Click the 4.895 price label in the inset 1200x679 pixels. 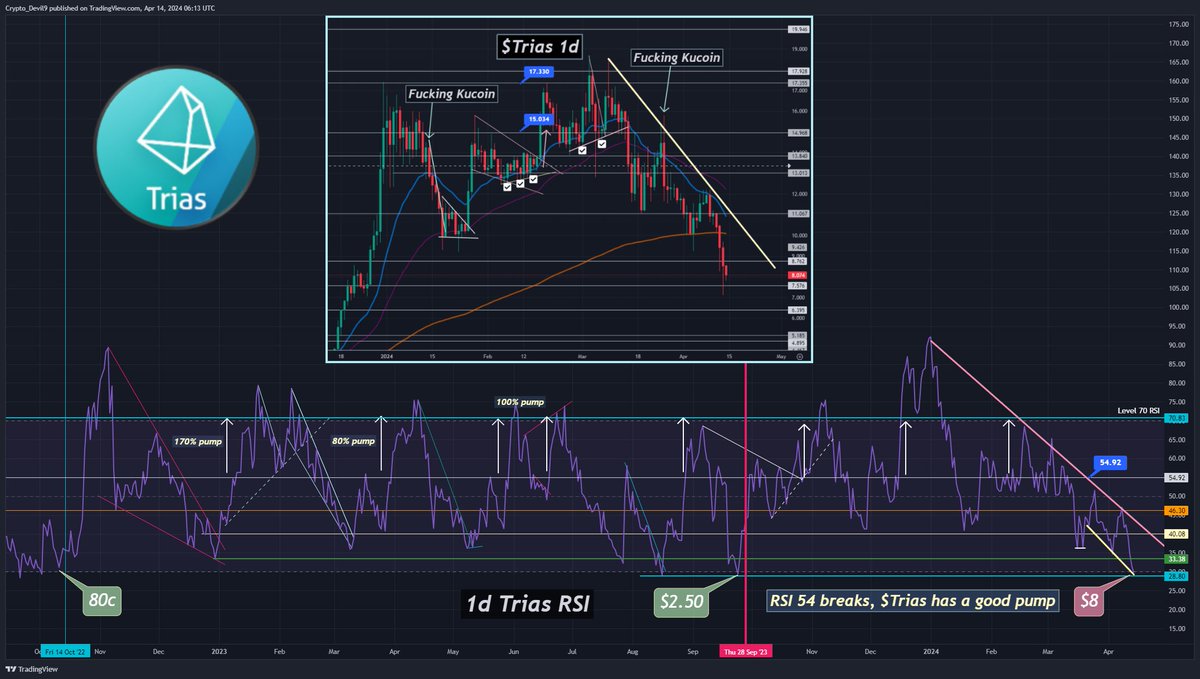[x=798, y=342]
